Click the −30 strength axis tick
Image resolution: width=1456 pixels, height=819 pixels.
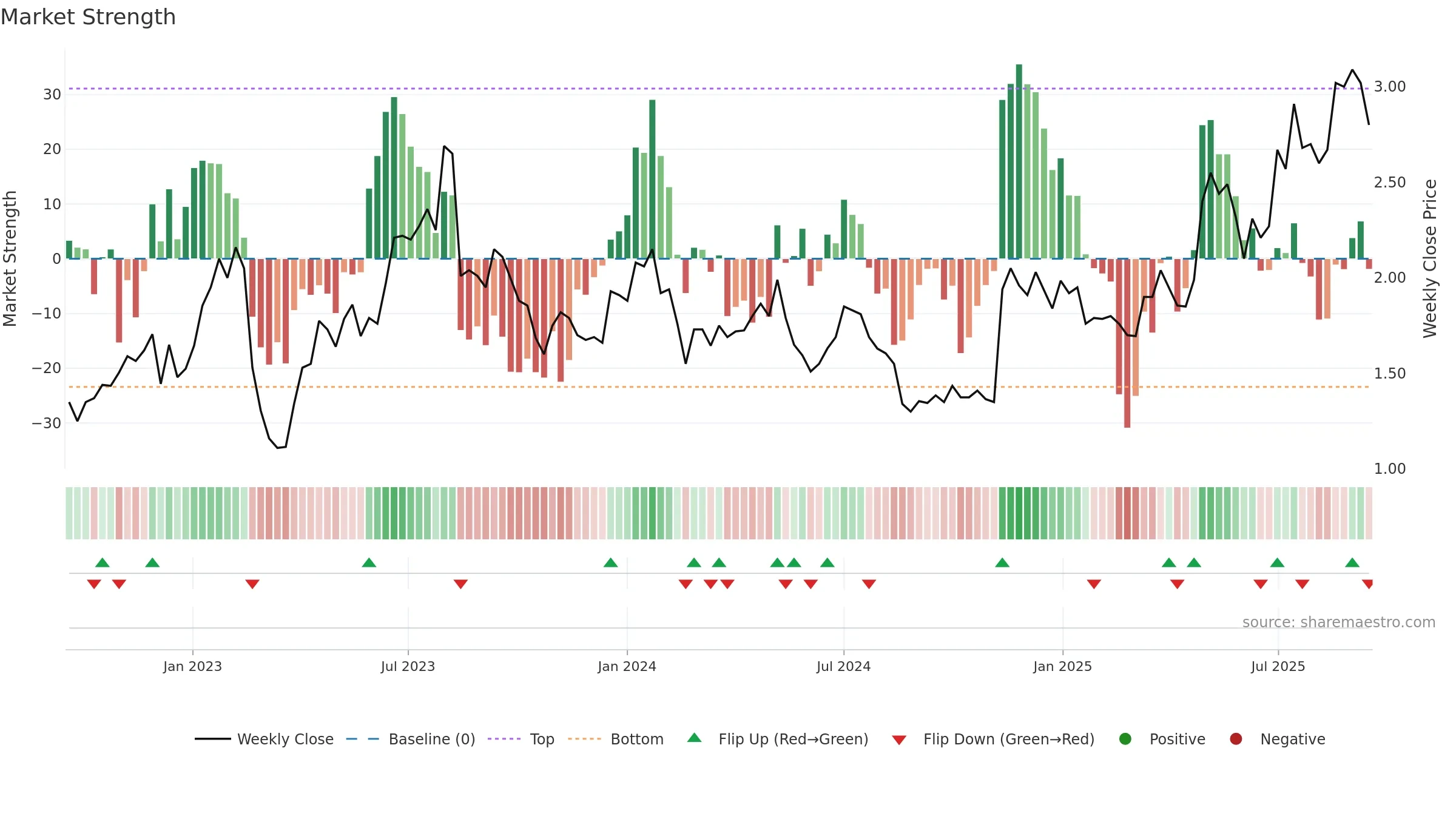[46, 423]
